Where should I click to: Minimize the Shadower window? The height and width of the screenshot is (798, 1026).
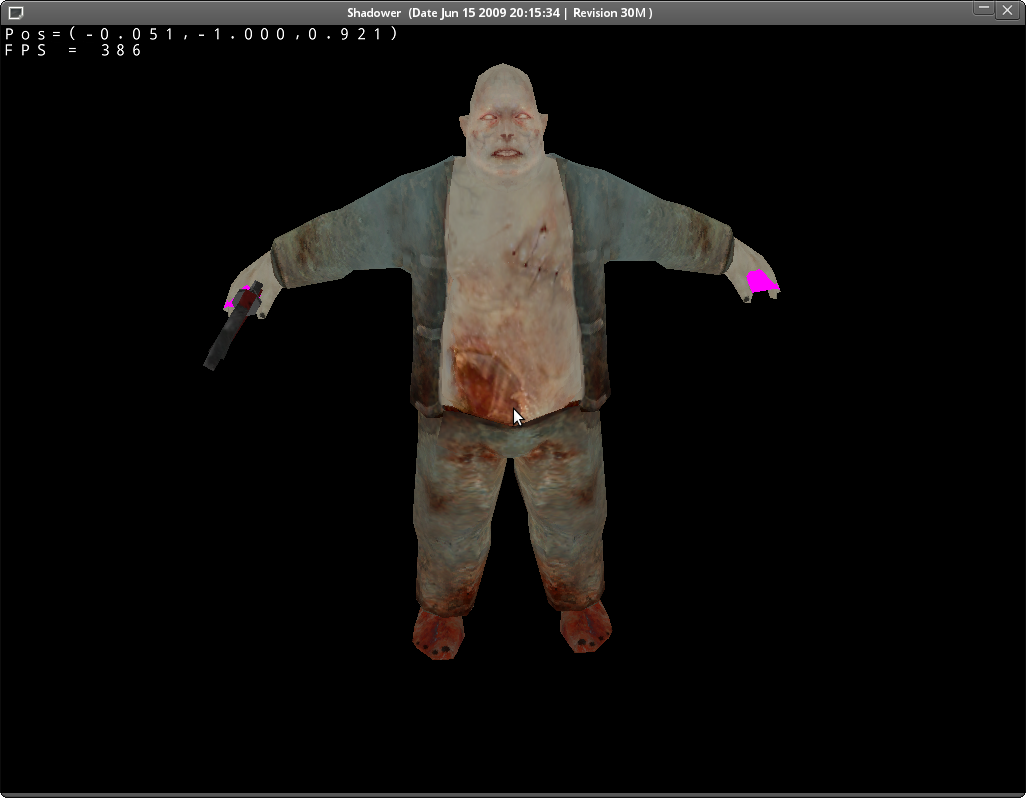pos(983,9)
